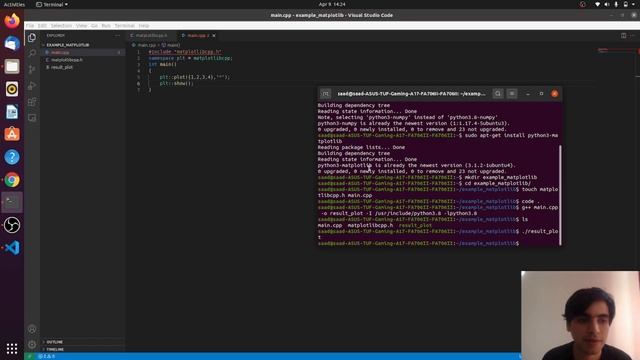Viewport: 640px width, 360px height.
Task: Open the Help menu in VS Code
Action: pyautogui.click(x=144, y=26)
